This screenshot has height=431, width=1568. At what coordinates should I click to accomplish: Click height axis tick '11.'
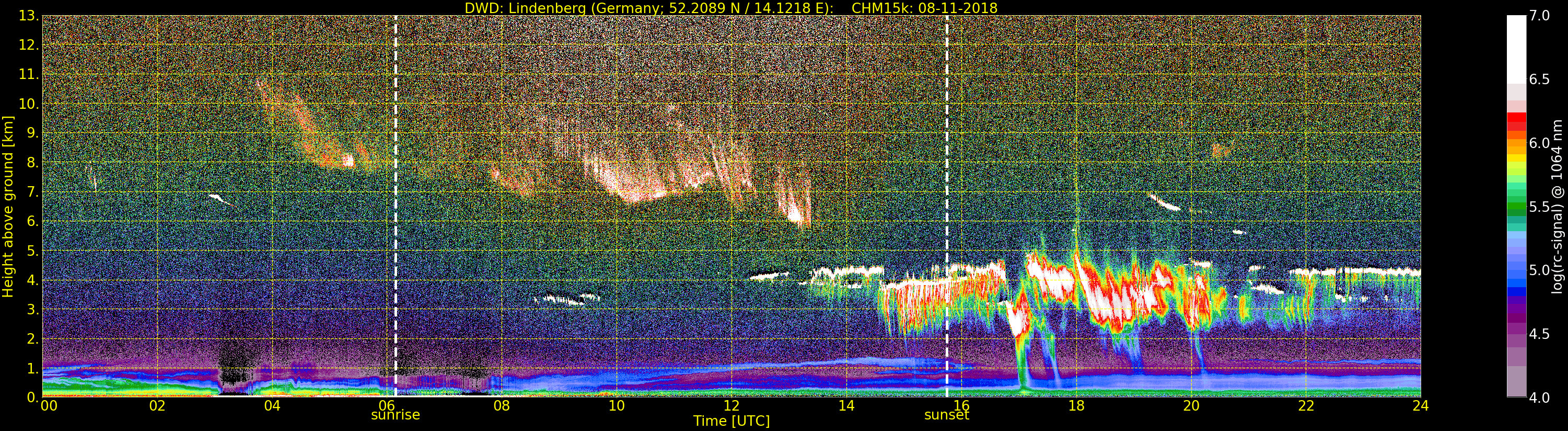(28, 74)
